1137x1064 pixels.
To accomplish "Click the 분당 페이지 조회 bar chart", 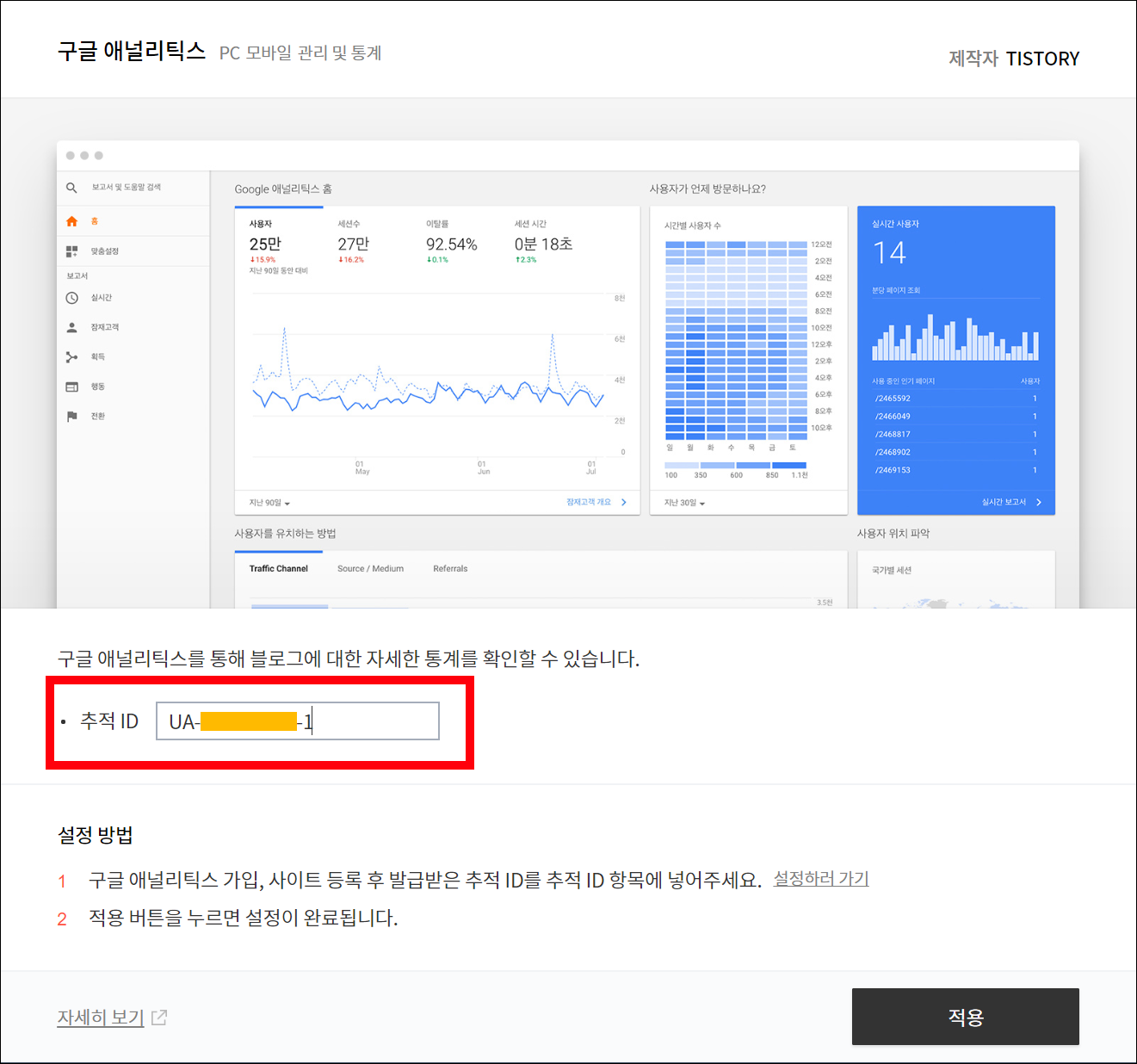I will point(955,337).
